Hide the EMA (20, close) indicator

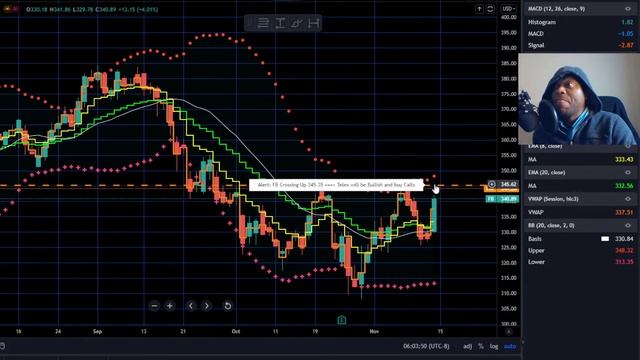tap(628, 172)
